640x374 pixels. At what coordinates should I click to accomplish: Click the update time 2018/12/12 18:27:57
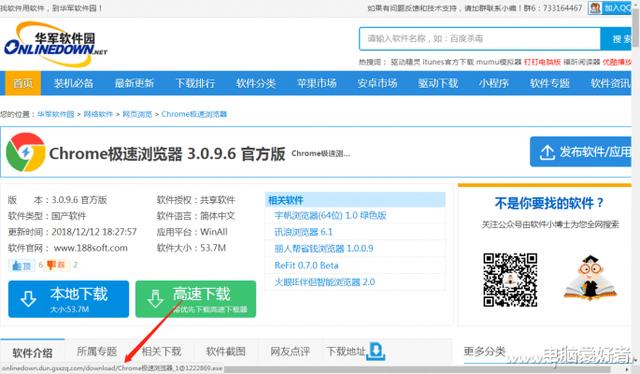[x=94, y=232]
